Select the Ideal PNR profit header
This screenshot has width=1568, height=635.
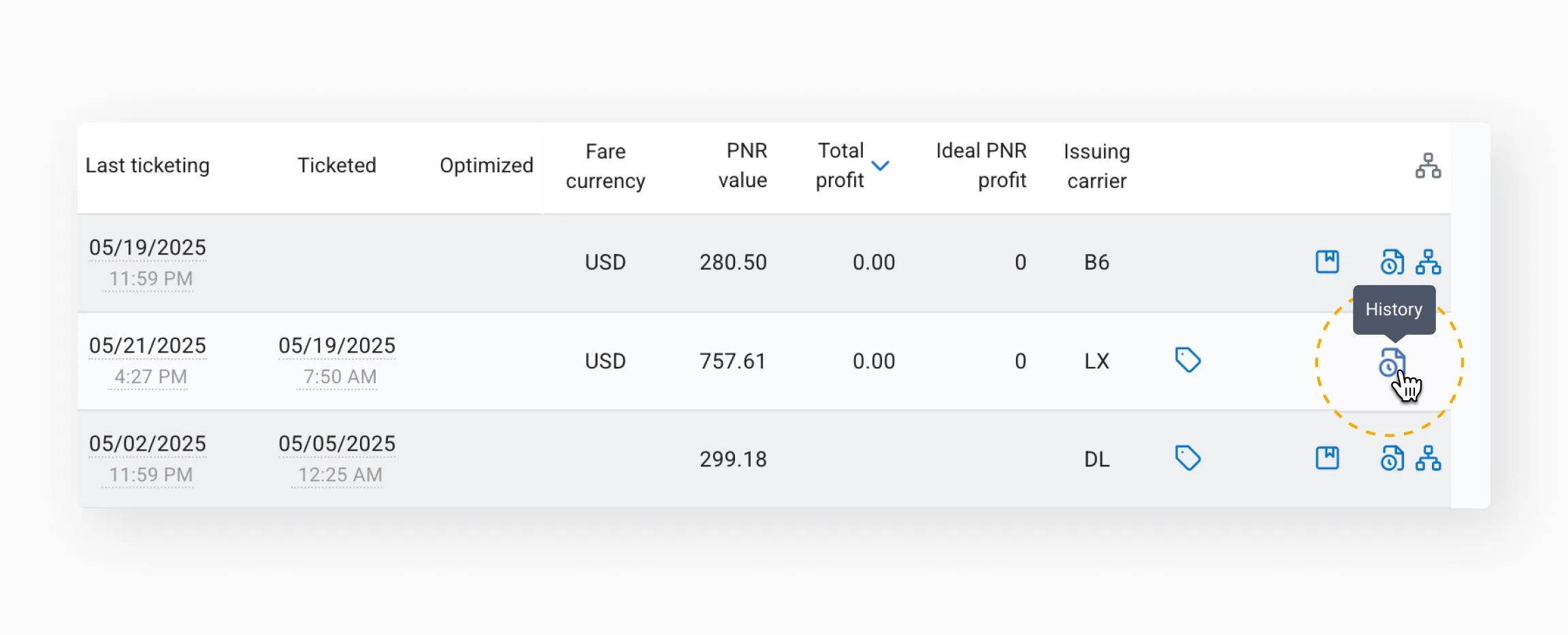(981, 165)
